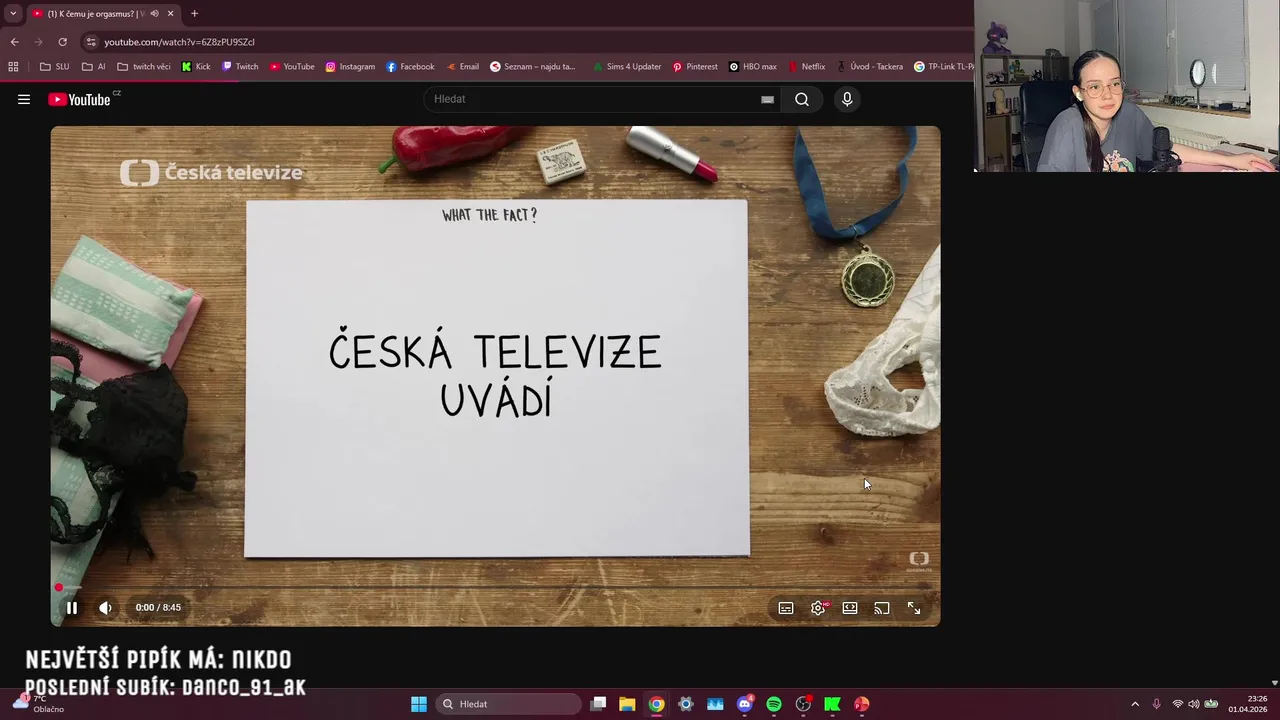Pause the YouTube video
The image size is (1280, 720).
(x=72, y=608)
